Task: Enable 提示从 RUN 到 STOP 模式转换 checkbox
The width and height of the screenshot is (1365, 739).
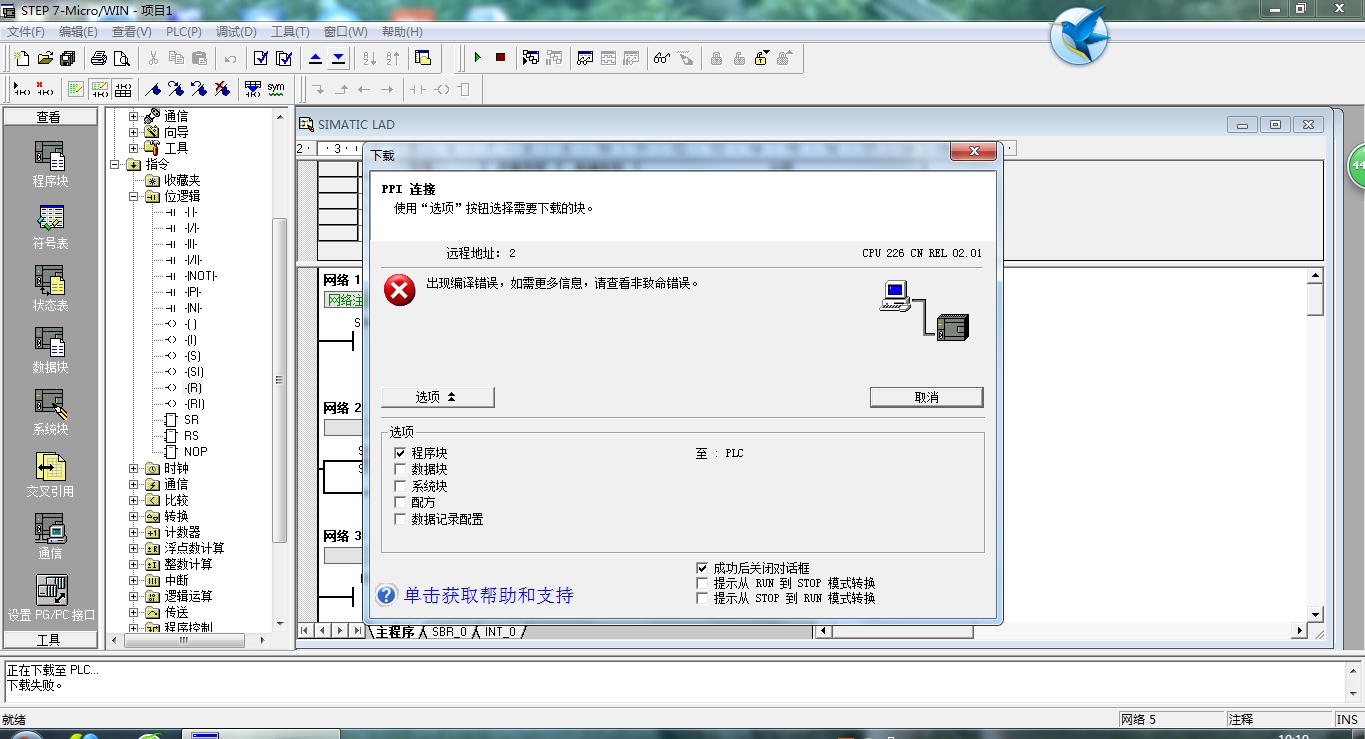Action: click(x=702, y=583)
